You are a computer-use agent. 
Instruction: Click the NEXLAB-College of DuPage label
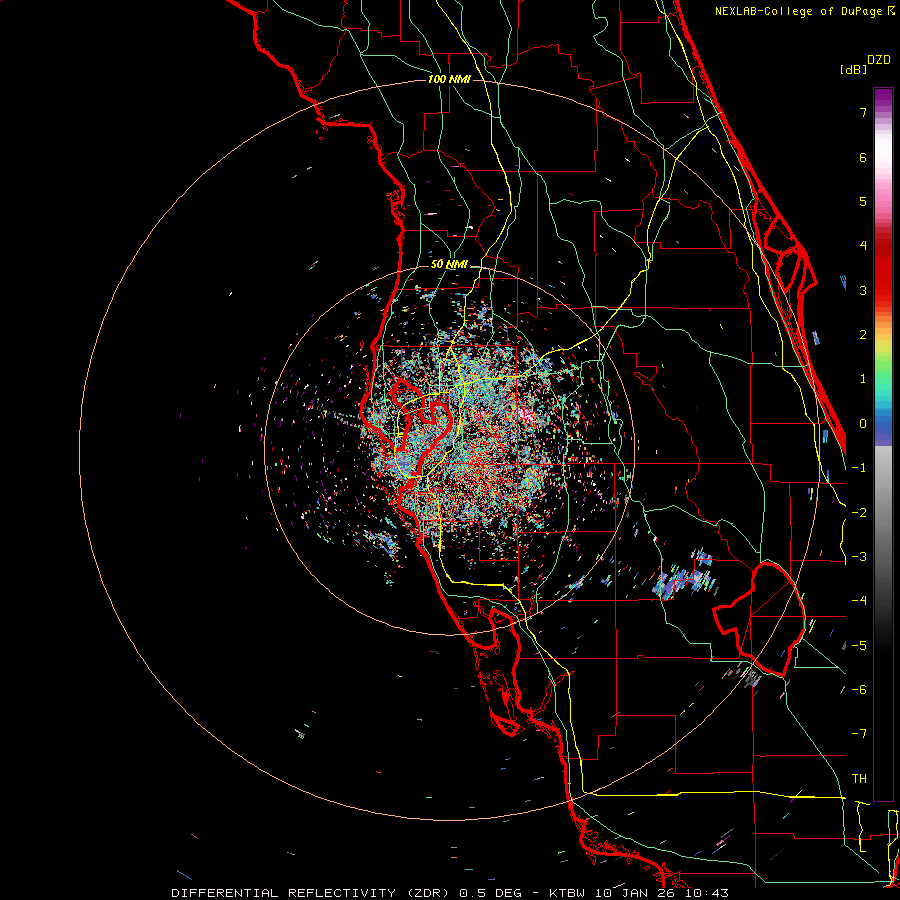[798, 11]
